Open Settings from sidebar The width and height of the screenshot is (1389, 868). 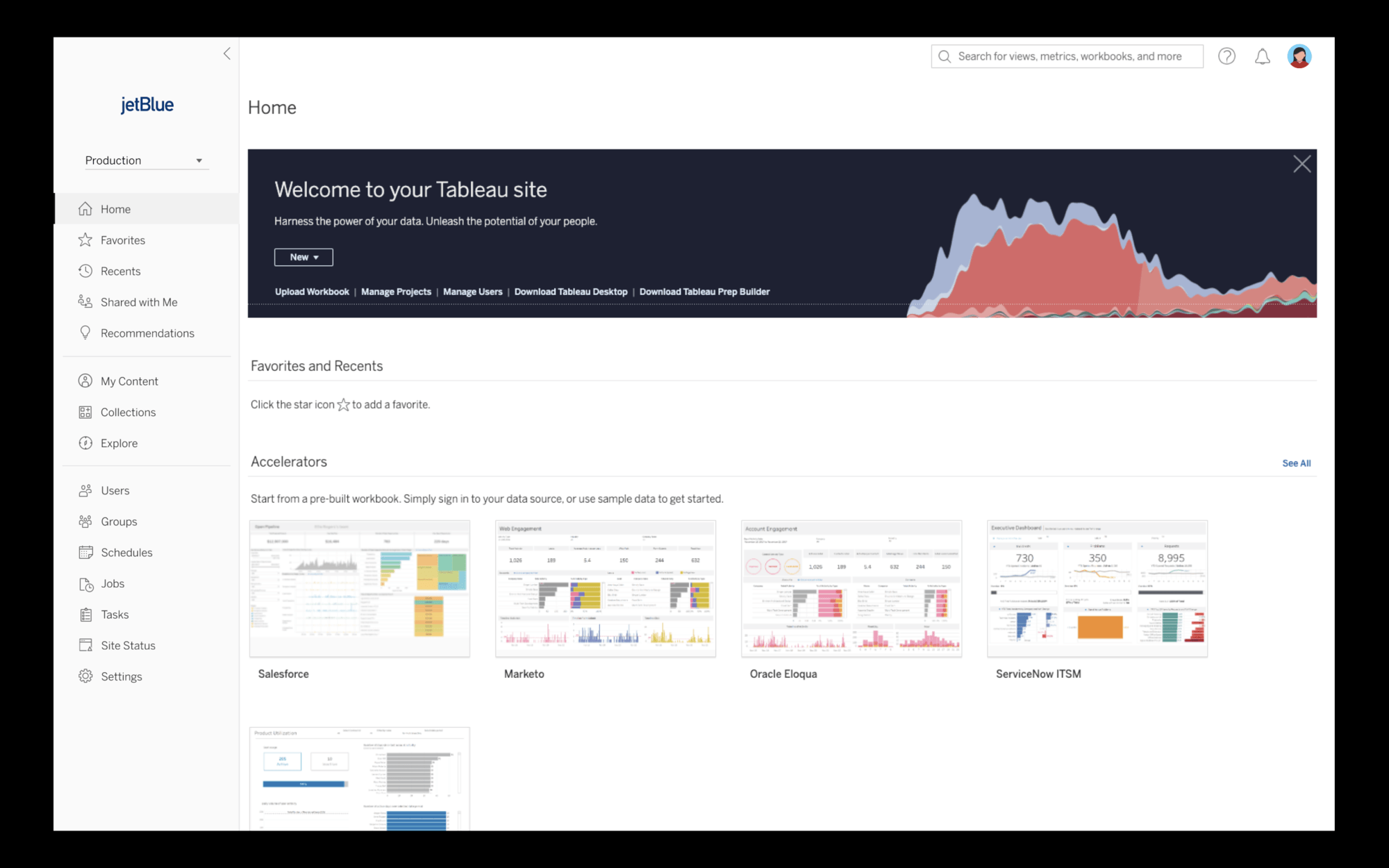coord(121,676)
